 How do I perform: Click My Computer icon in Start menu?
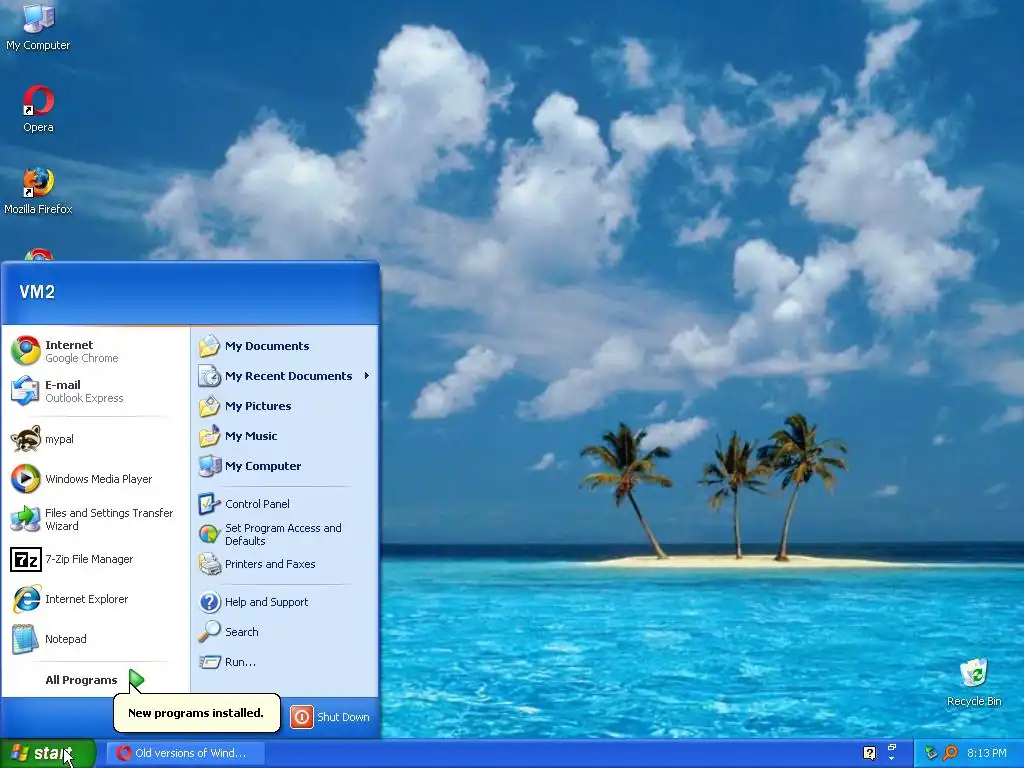tap(210, 466)
